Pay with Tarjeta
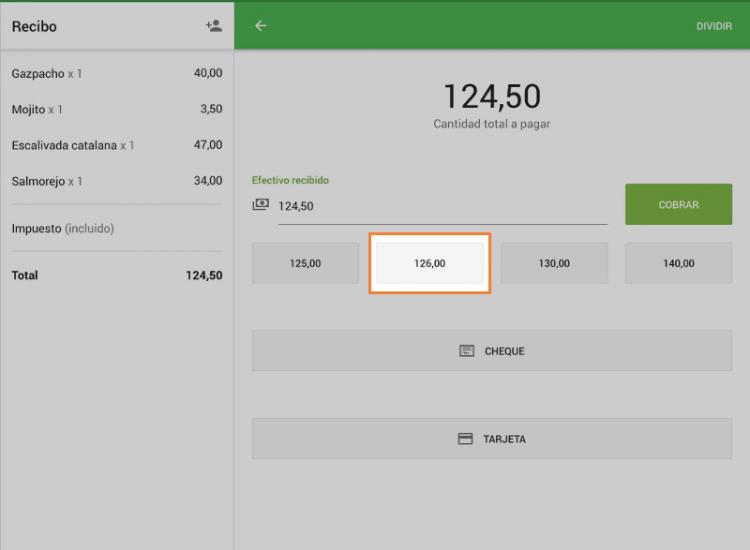This screenshot has height=550, width=750. [x=492, y=439]
